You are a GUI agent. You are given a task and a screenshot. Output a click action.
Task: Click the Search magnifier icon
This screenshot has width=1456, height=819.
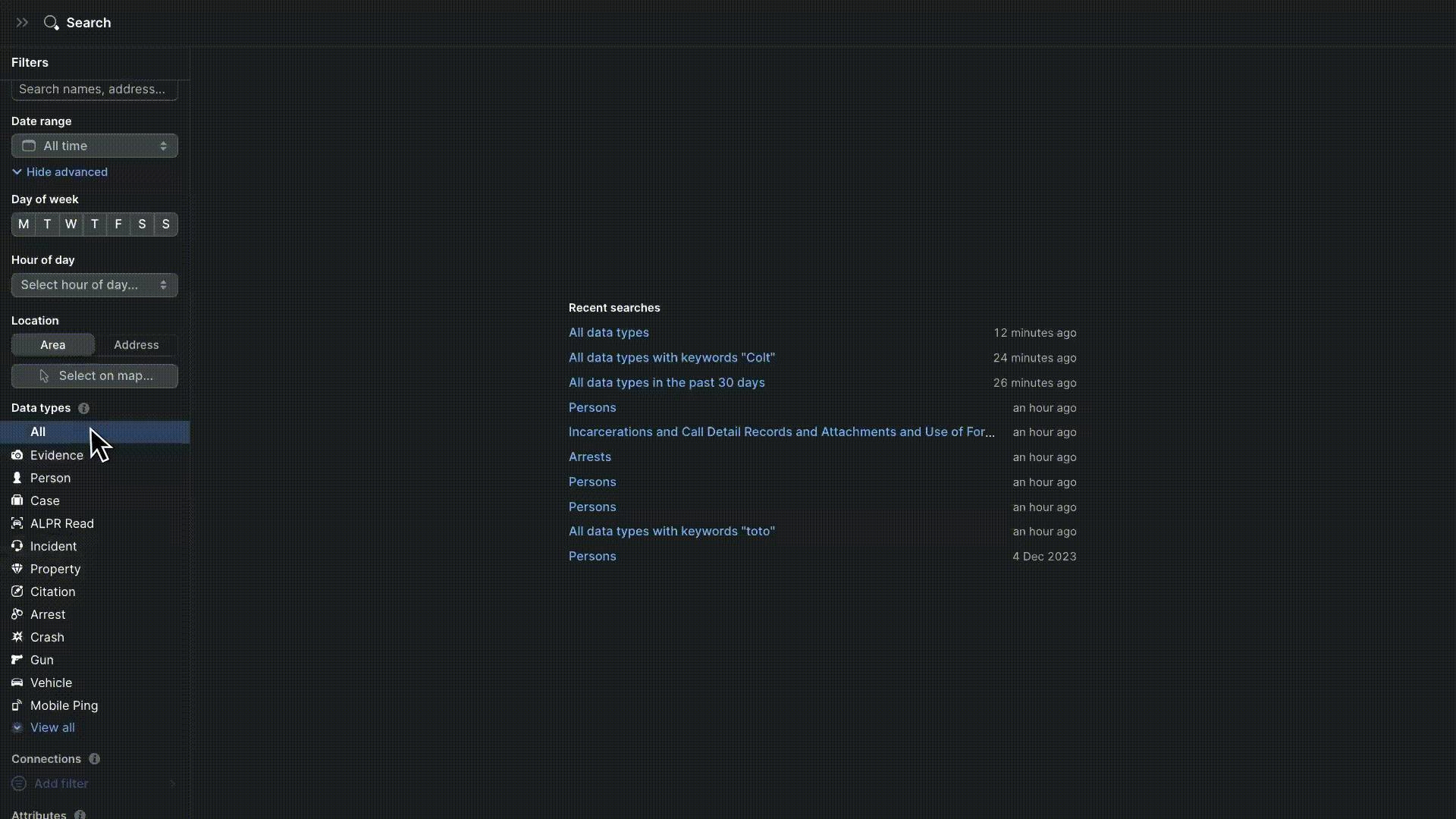pyautogui.click(x=51, y=23)
